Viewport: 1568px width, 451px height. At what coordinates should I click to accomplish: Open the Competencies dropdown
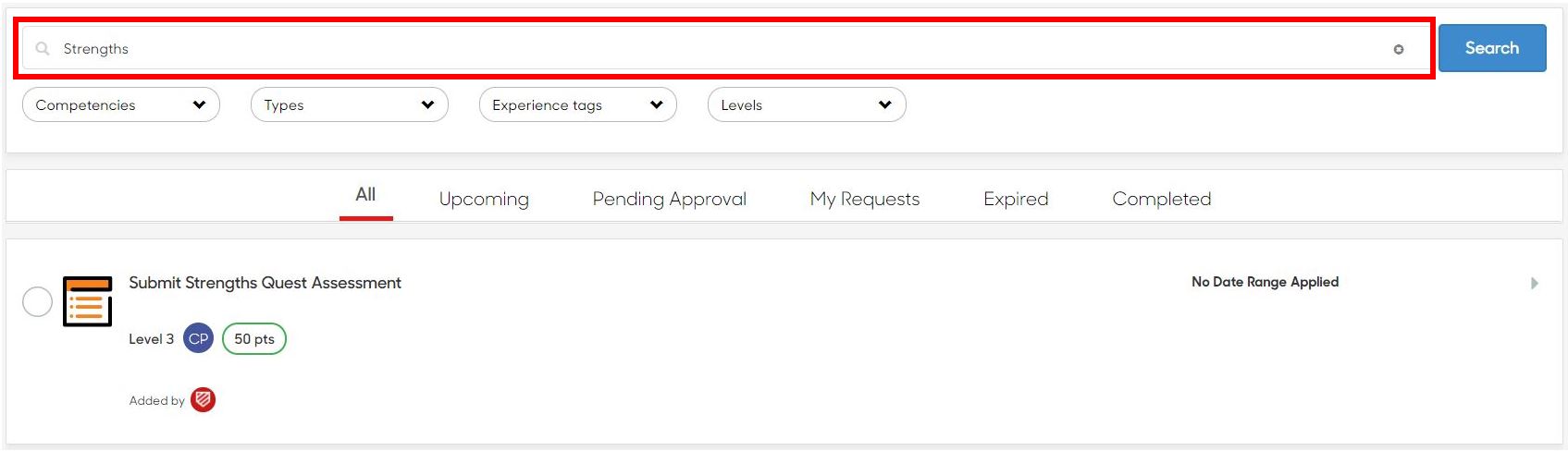[120, 104]
